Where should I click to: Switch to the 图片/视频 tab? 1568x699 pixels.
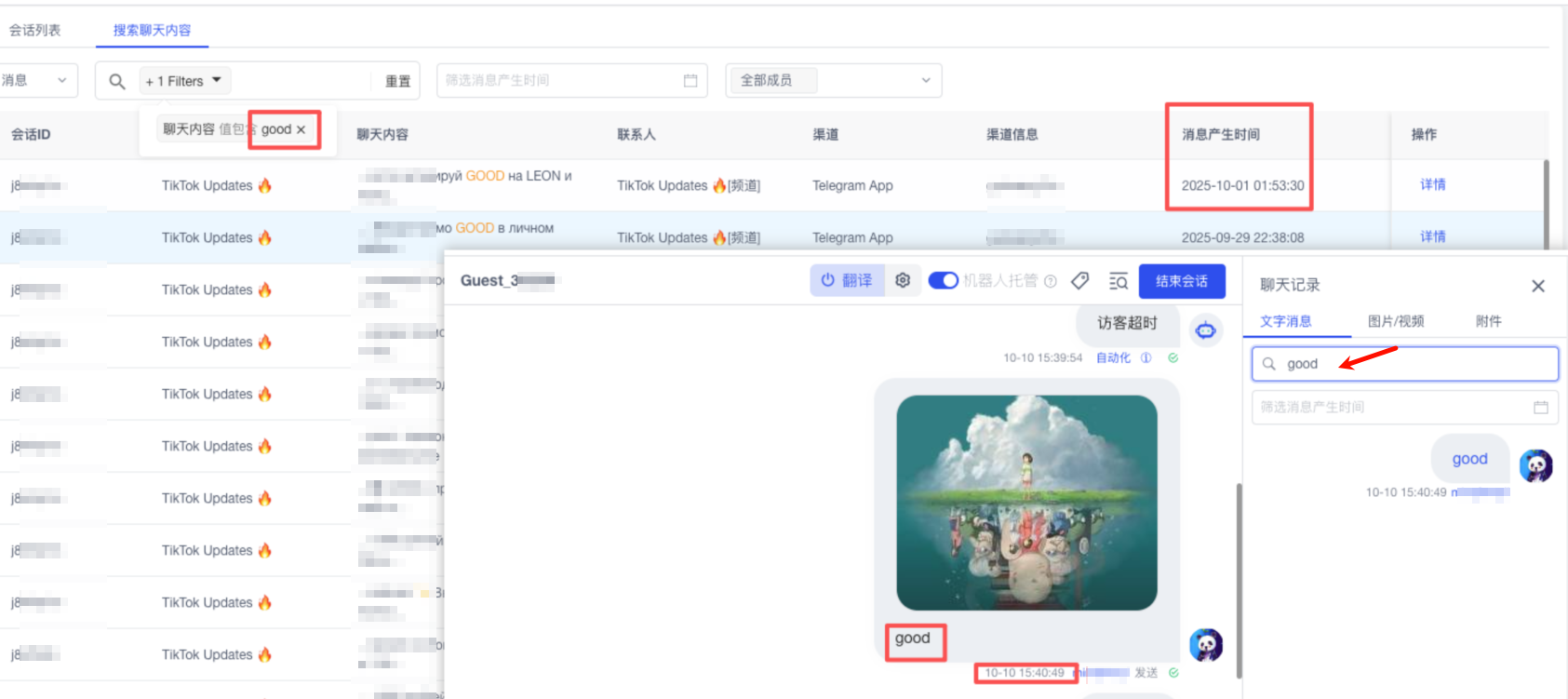point(1395,321)
